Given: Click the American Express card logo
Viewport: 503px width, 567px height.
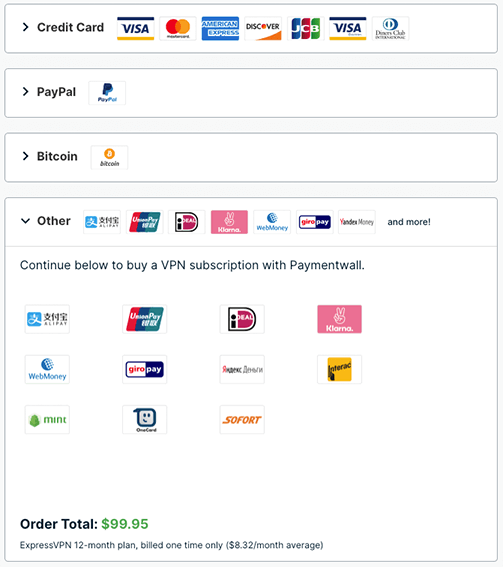Looking at the screenshot, I should click(x=220, y=28).
